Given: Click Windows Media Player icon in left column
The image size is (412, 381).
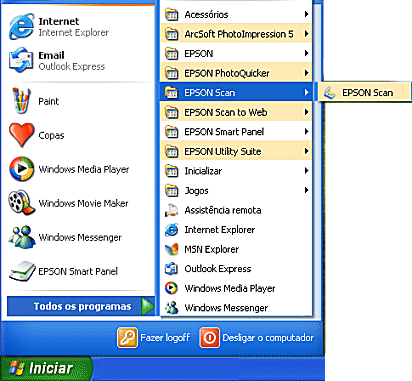Looking at the screenshot, I should point(21,169).
